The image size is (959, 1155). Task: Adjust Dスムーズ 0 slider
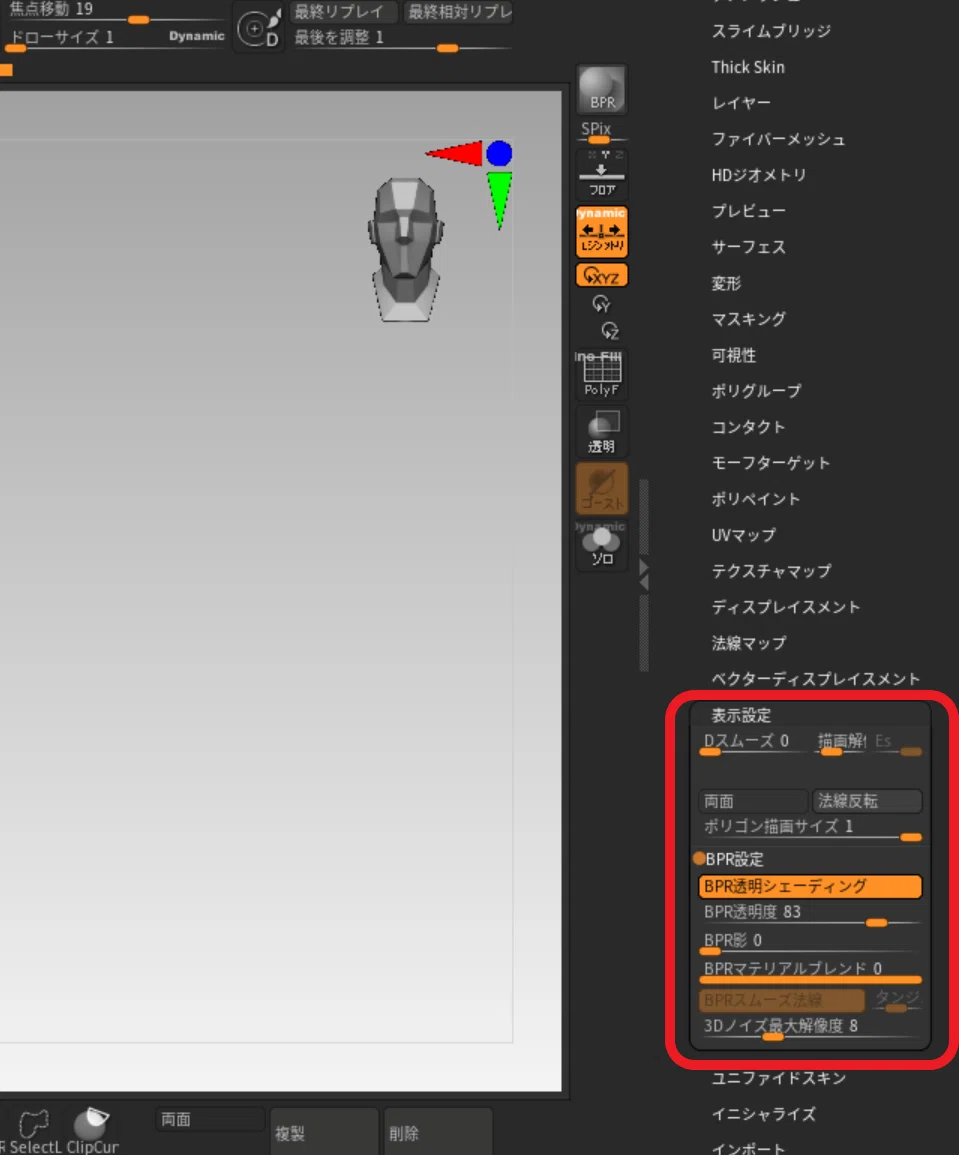pos(752,744)
